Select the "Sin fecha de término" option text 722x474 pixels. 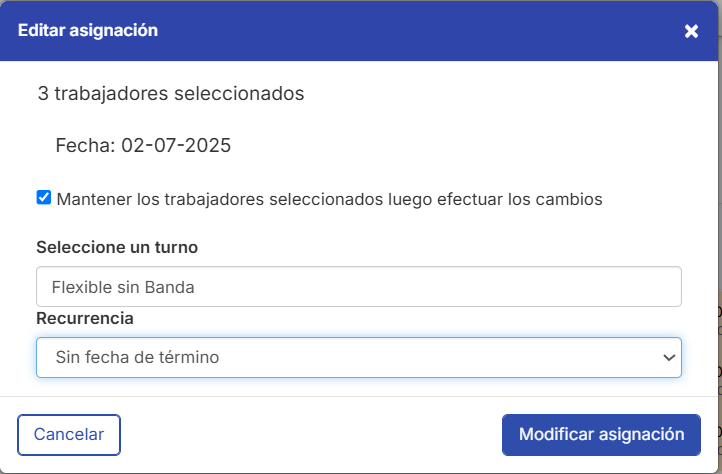137,357
